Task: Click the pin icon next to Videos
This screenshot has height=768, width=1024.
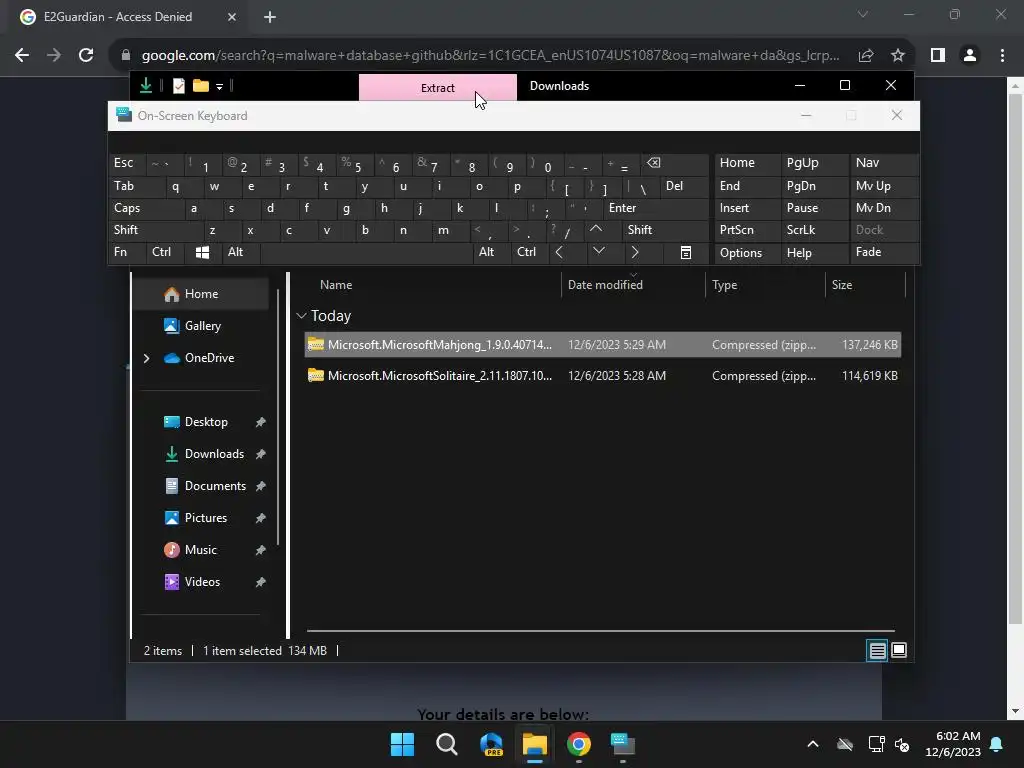Action: (261, 582)
